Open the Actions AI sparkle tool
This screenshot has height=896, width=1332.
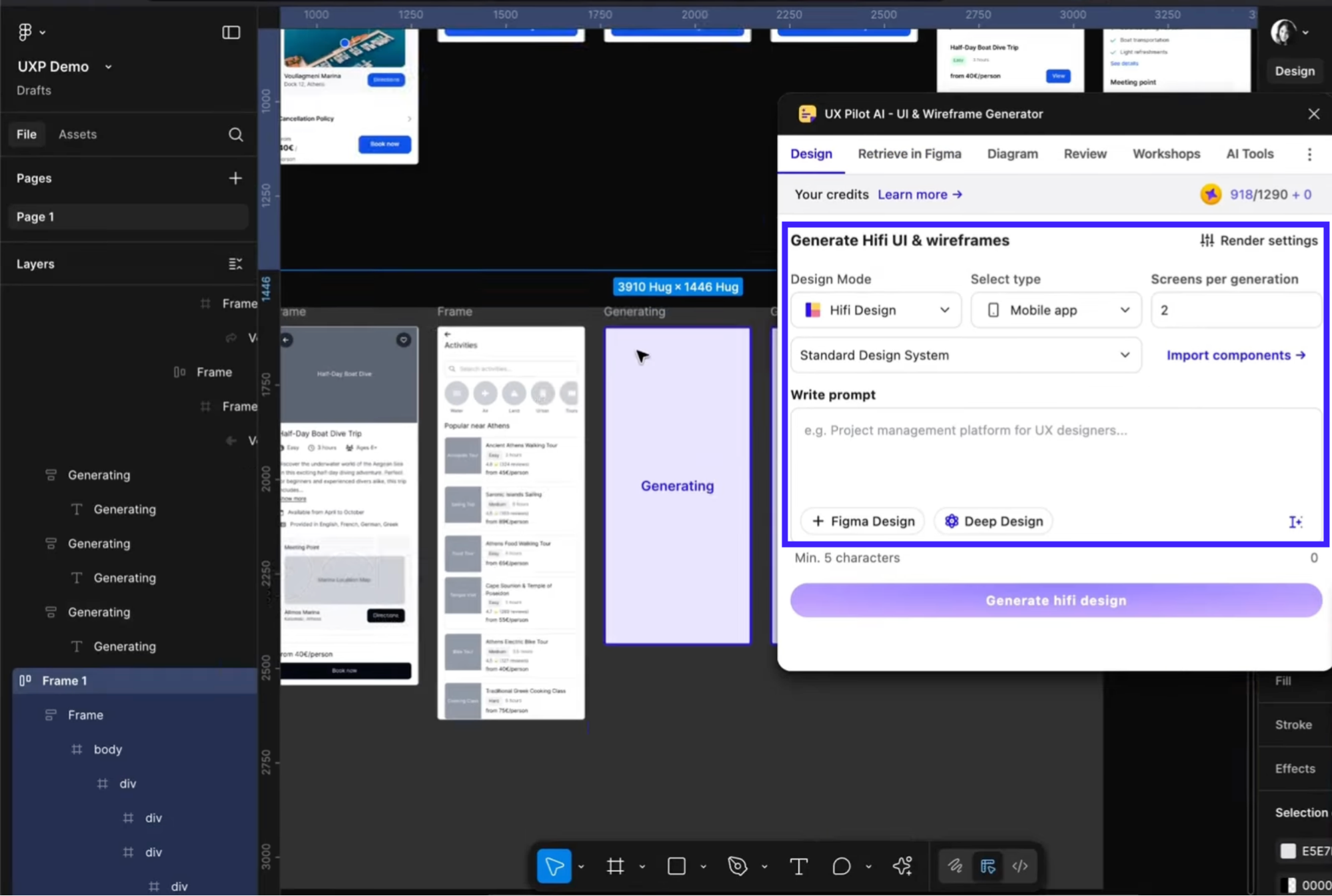pyautogui.click(x=902, y=866)
